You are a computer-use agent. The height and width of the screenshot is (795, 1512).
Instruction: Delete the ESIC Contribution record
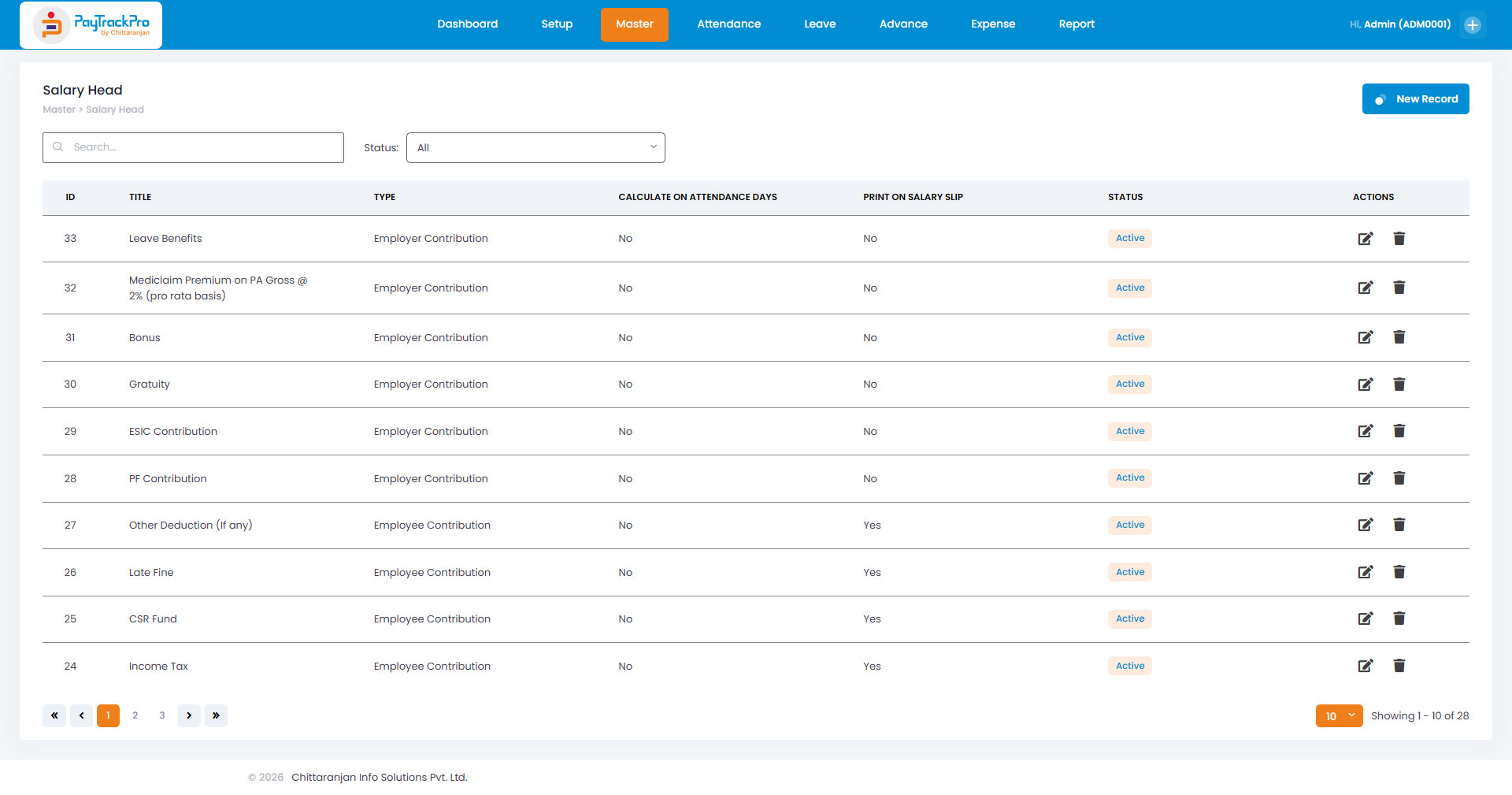pos(1399,431)
